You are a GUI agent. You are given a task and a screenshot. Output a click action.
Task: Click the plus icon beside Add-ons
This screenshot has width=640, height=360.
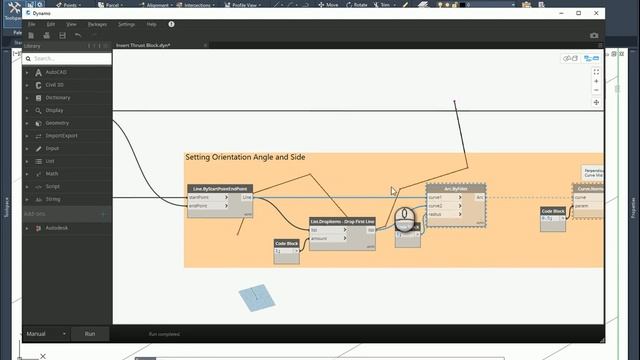(103, 214)
